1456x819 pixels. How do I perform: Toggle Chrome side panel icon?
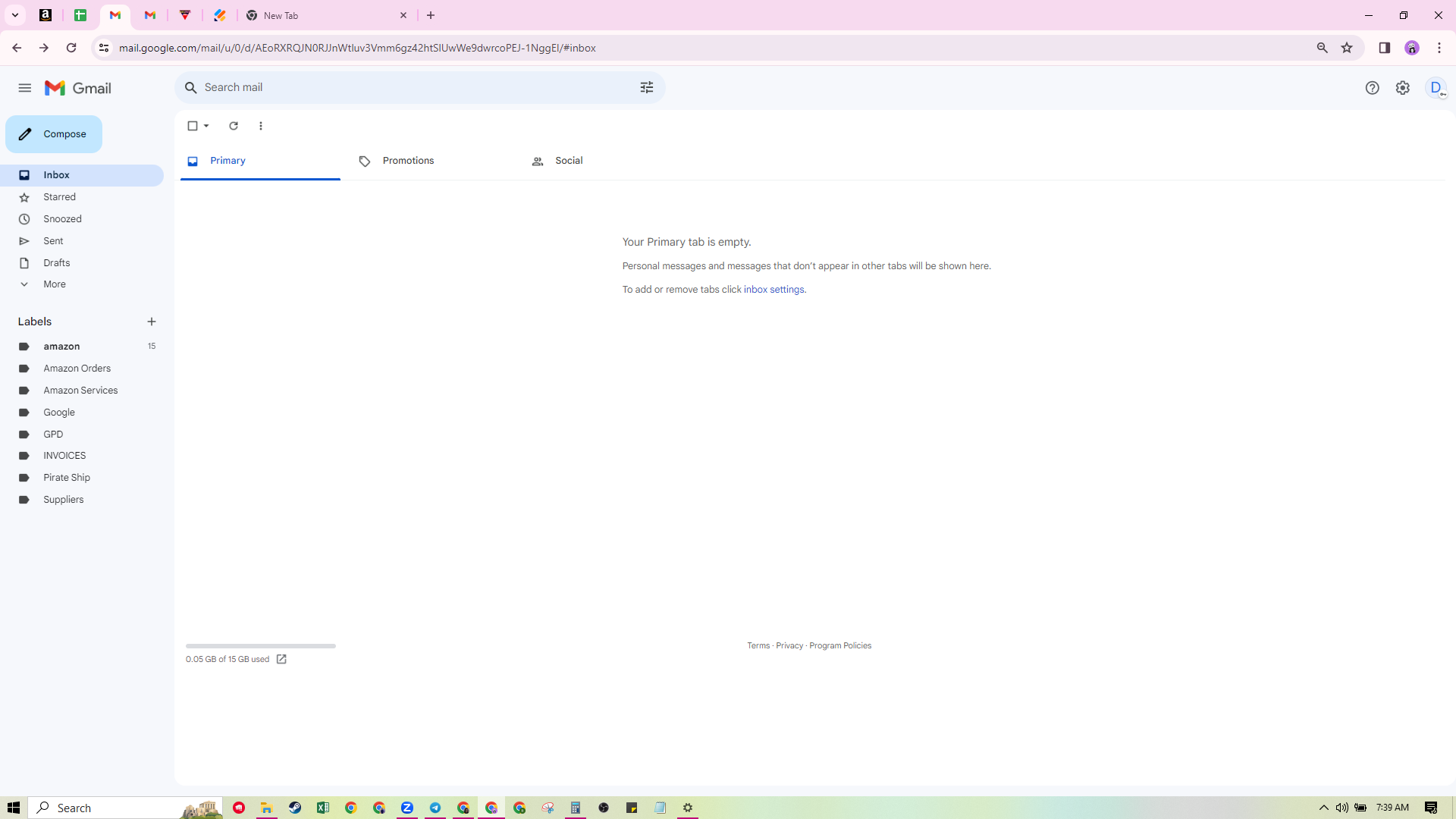(x=1385, y=48)
